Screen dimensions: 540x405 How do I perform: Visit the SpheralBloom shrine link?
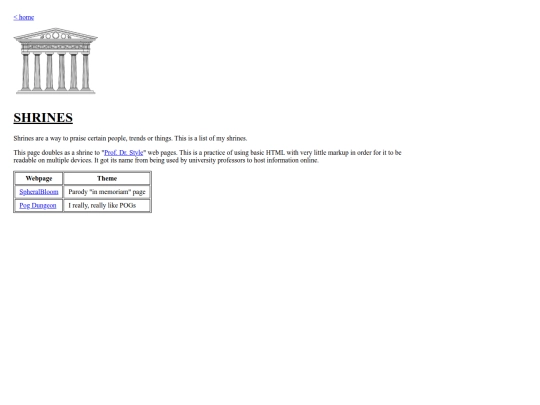click(39, 192)
